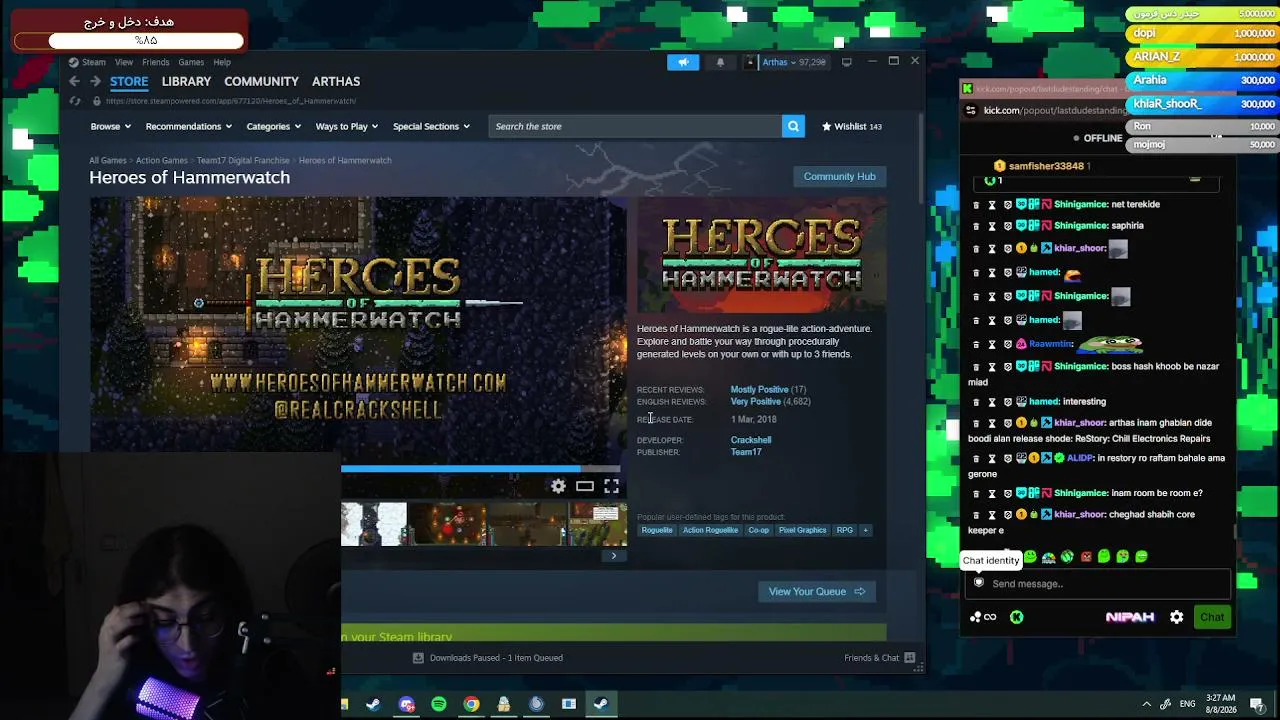Image resolution: width=1280 pixels, height=720 pixels.
Task: Select the RPG tag
Action: pos(845,530)
